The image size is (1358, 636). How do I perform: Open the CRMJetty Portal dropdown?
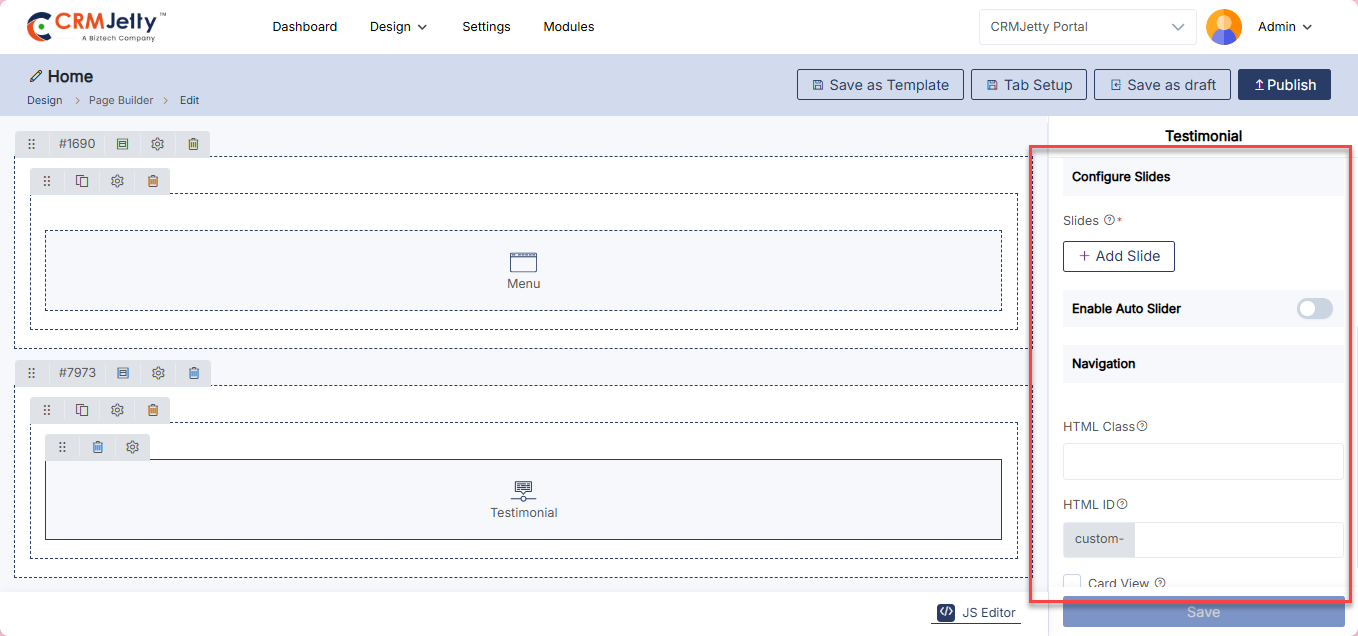[1087, 27]
